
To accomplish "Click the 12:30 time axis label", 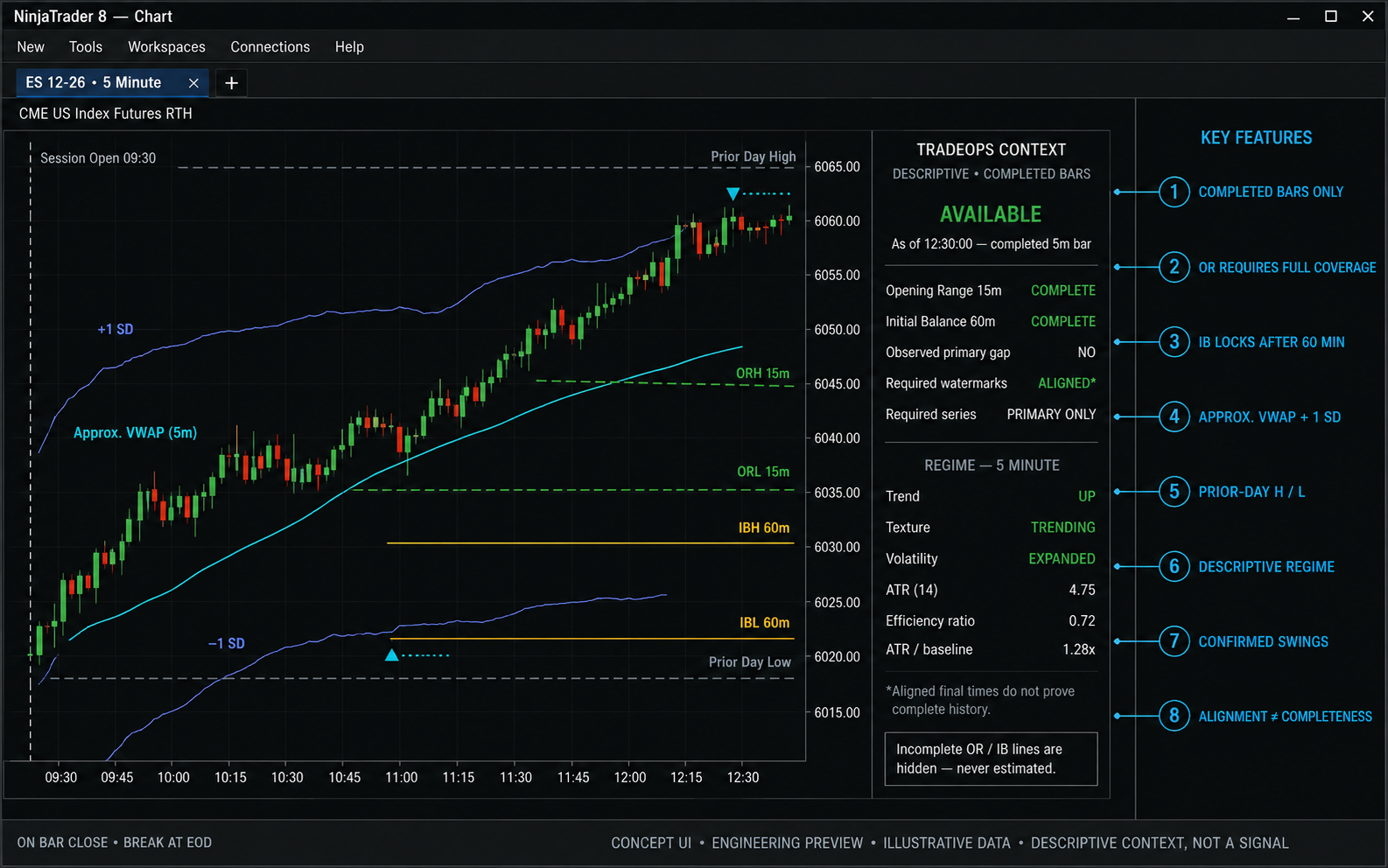I will [x=743, y=777].
